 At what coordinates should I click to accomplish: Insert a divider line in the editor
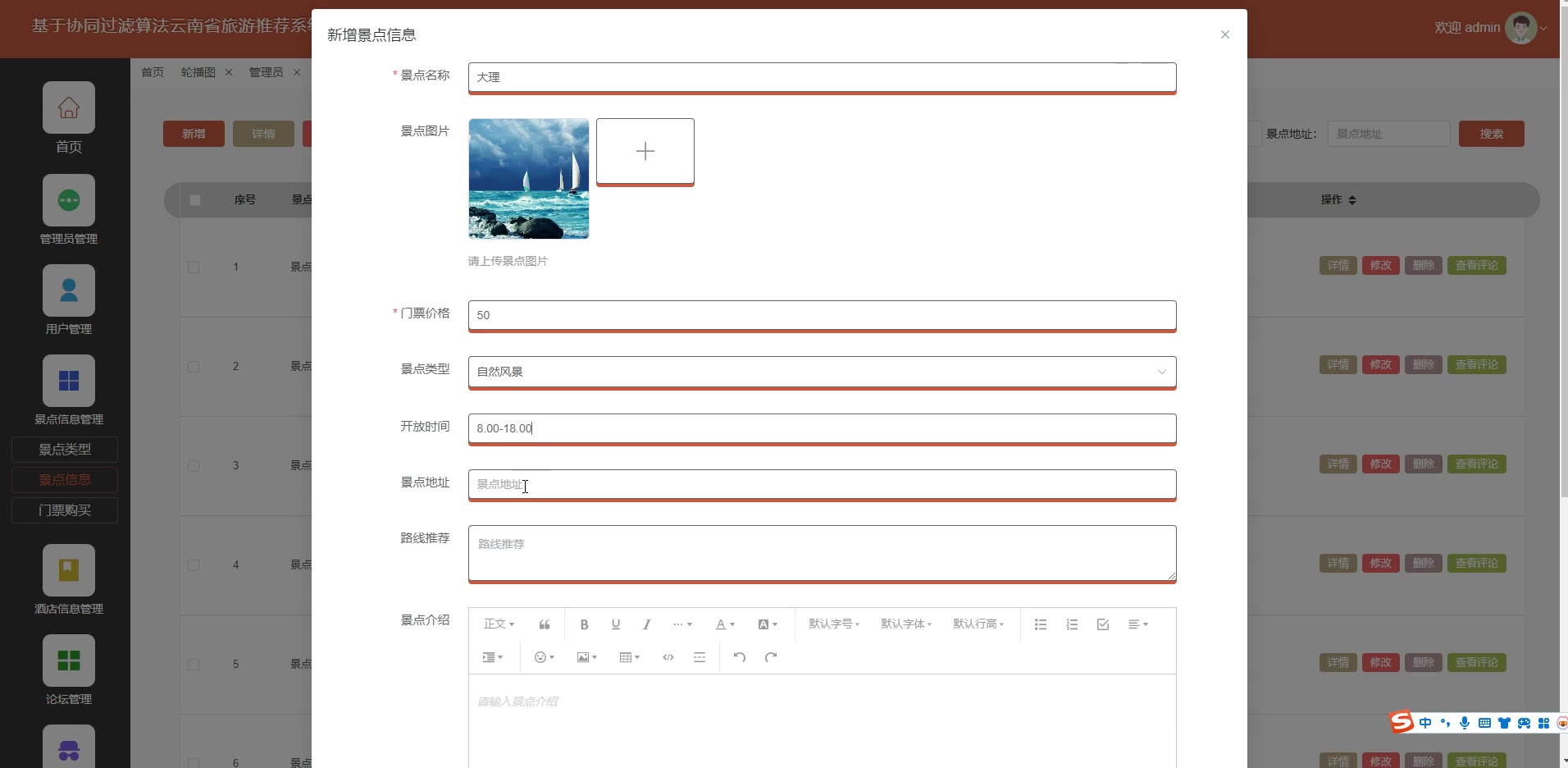[x=700, y=657]
